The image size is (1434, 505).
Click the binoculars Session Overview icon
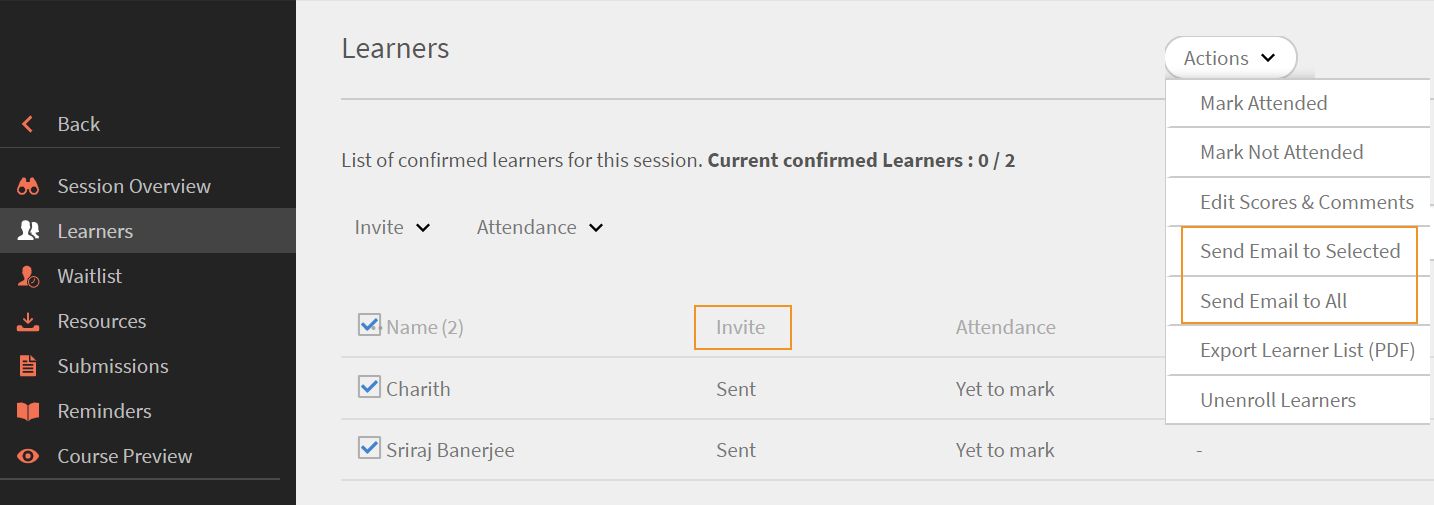(x=28, y=186)
